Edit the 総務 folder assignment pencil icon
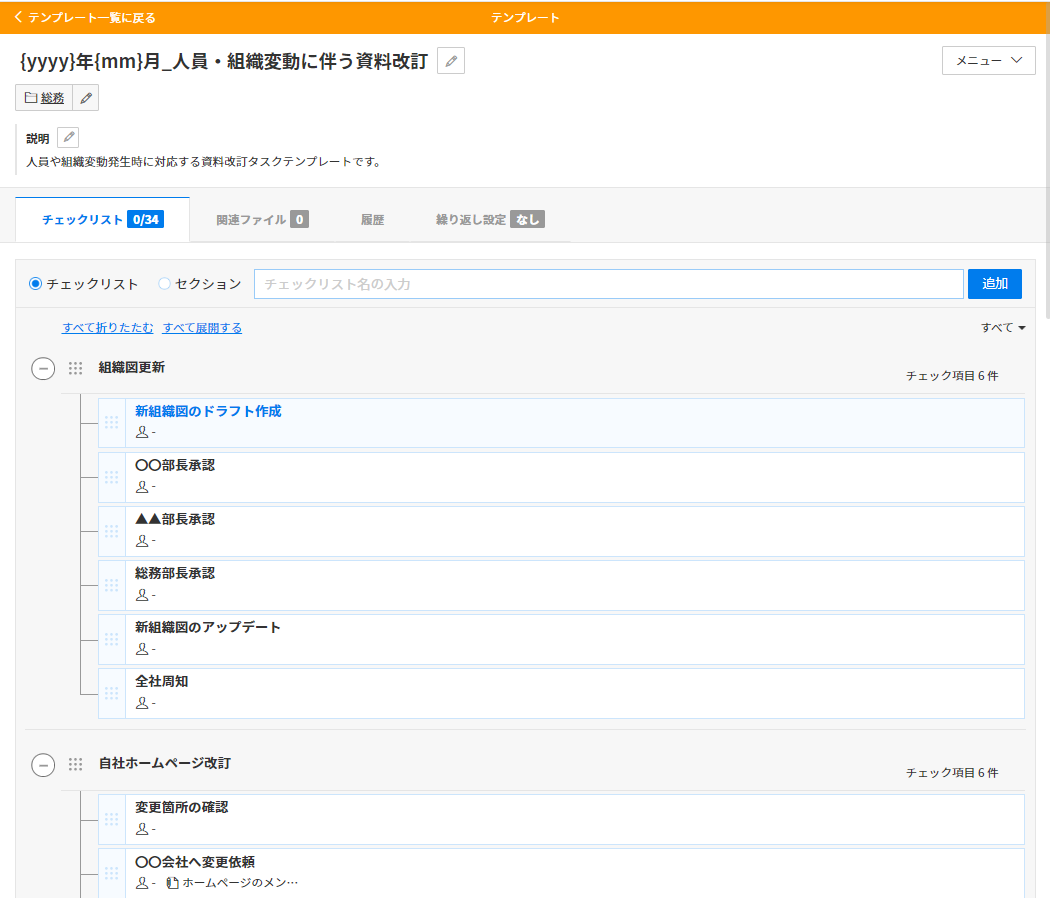The width and height of the screenshot is (1050, 898). [84, 97]
